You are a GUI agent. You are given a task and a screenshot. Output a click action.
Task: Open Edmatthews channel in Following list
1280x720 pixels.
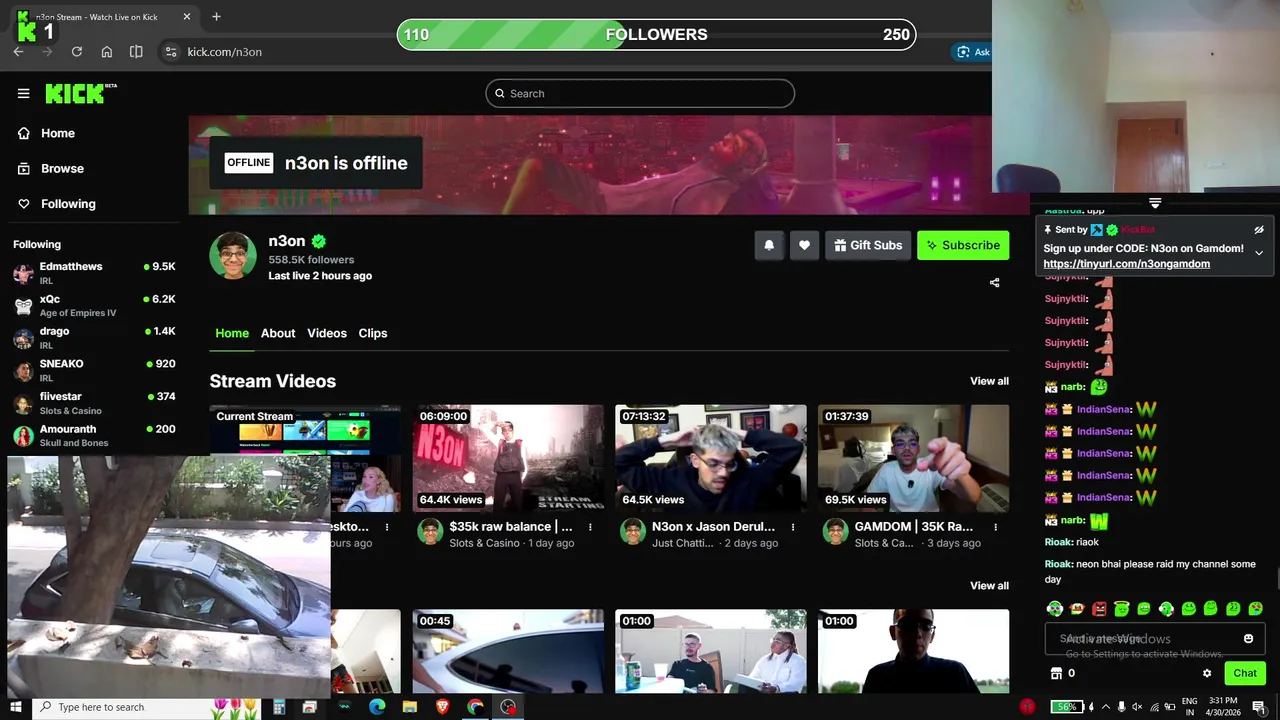tap(94, 273)
